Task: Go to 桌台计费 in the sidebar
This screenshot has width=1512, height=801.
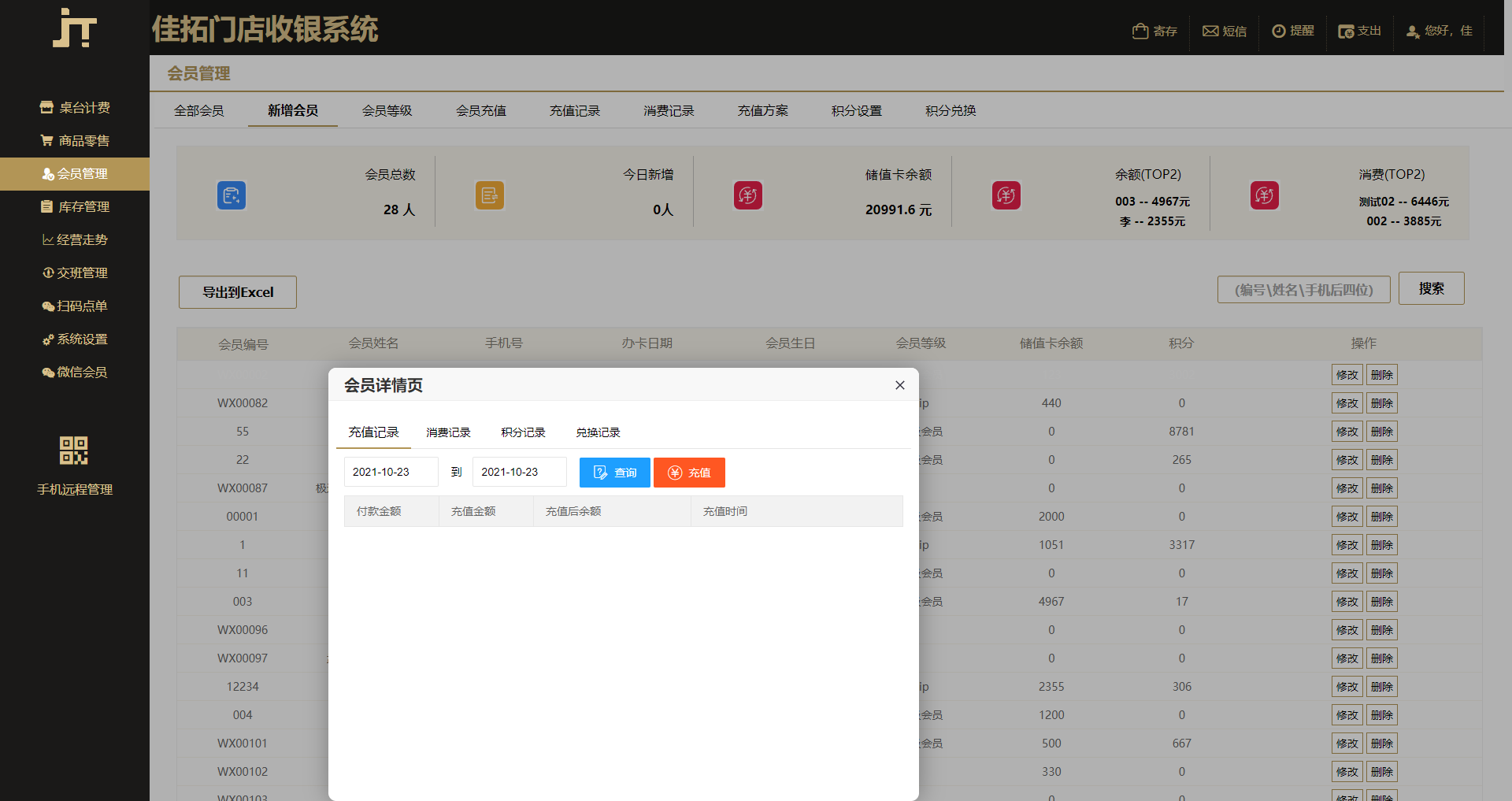Action: 75,107
